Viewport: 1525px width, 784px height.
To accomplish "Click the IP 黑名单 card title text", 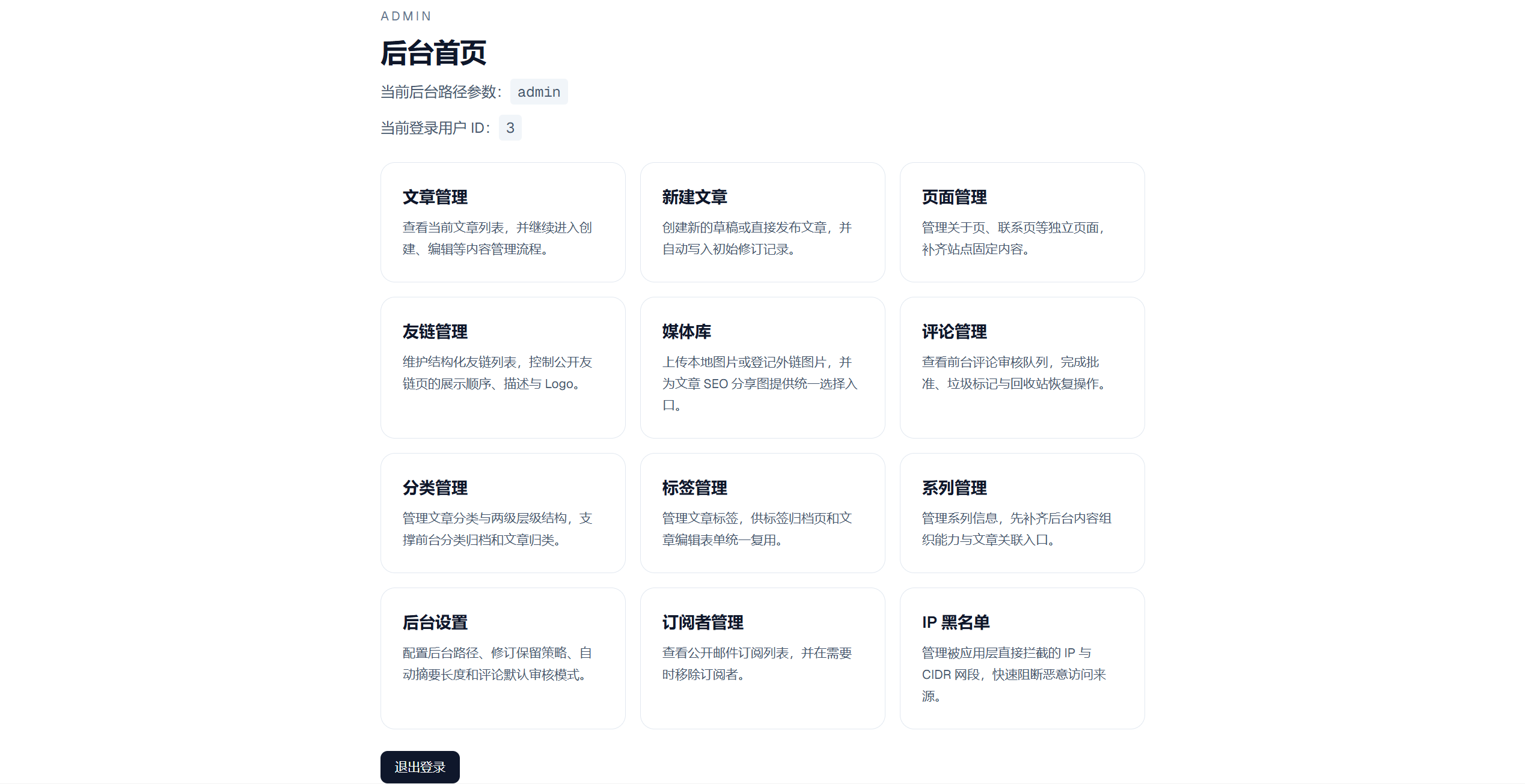I will coord(956,622).
